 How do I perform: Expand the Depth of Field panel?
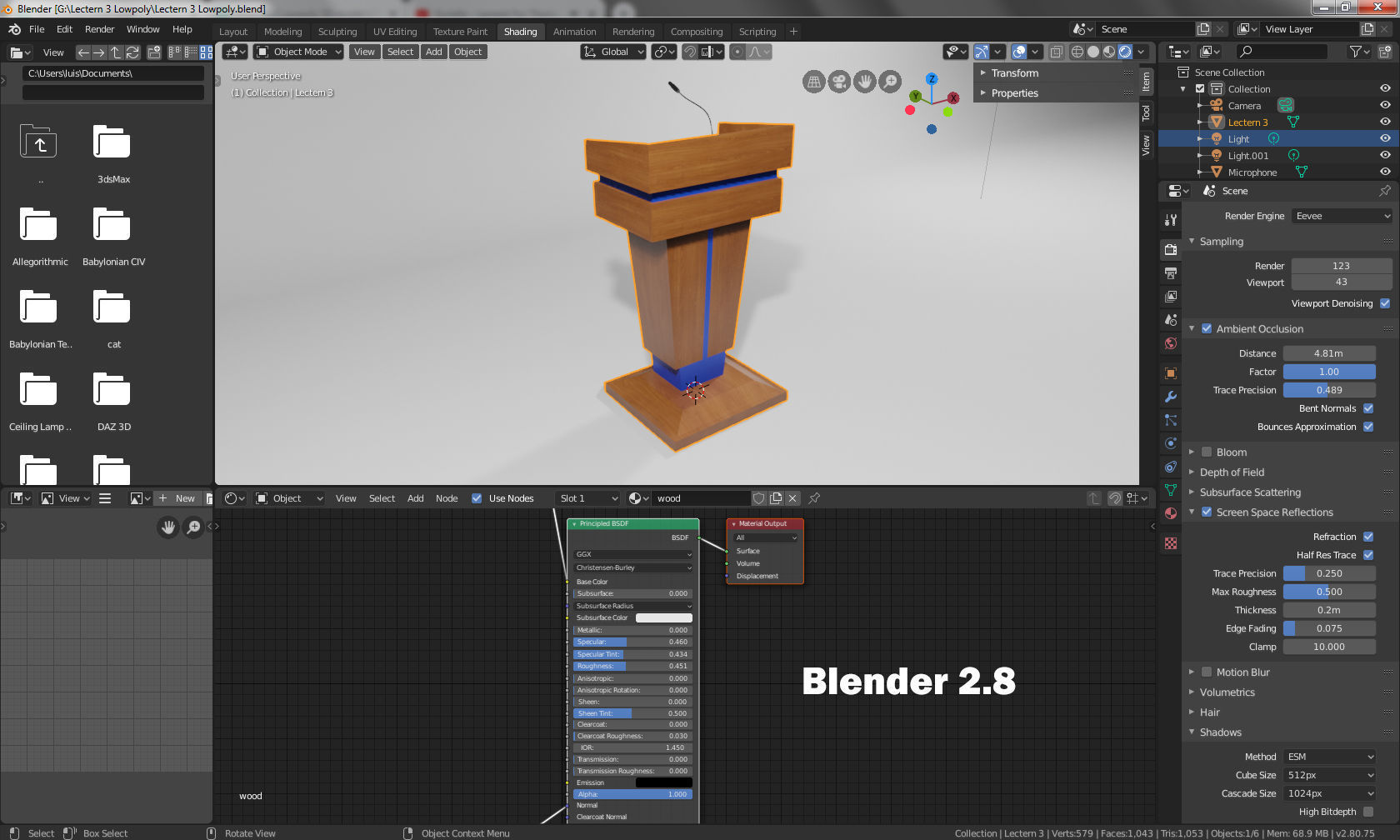pos(1232,472)
